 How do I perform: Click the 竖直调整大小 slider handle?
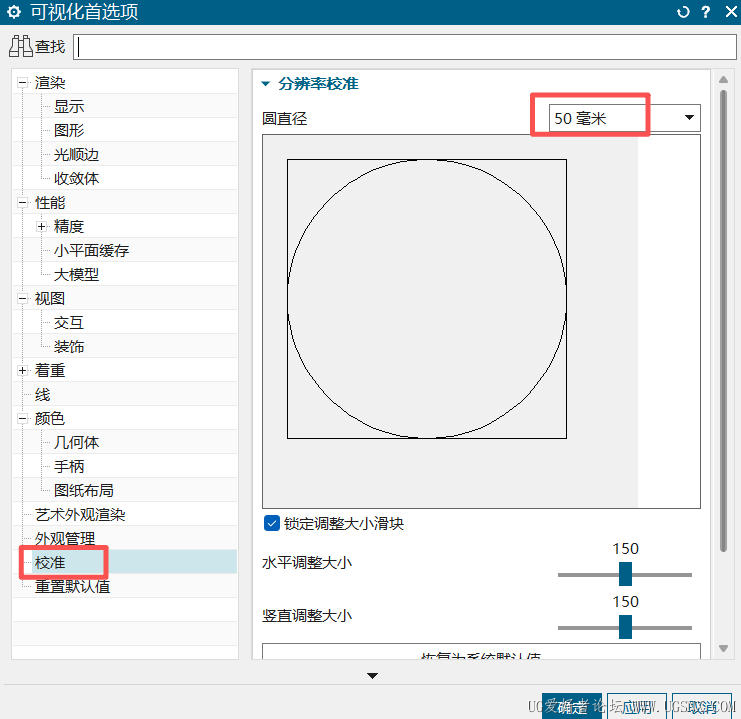pyautogui.click(x=625, y=627)
